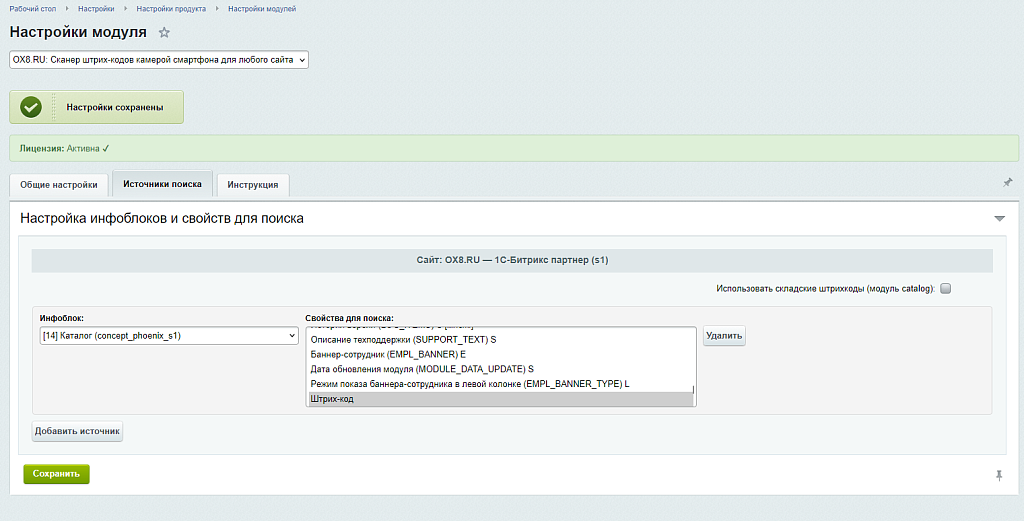Select Штрих-код property in list
Screen dimensions: 1024x521
click(x=498, y=399)
